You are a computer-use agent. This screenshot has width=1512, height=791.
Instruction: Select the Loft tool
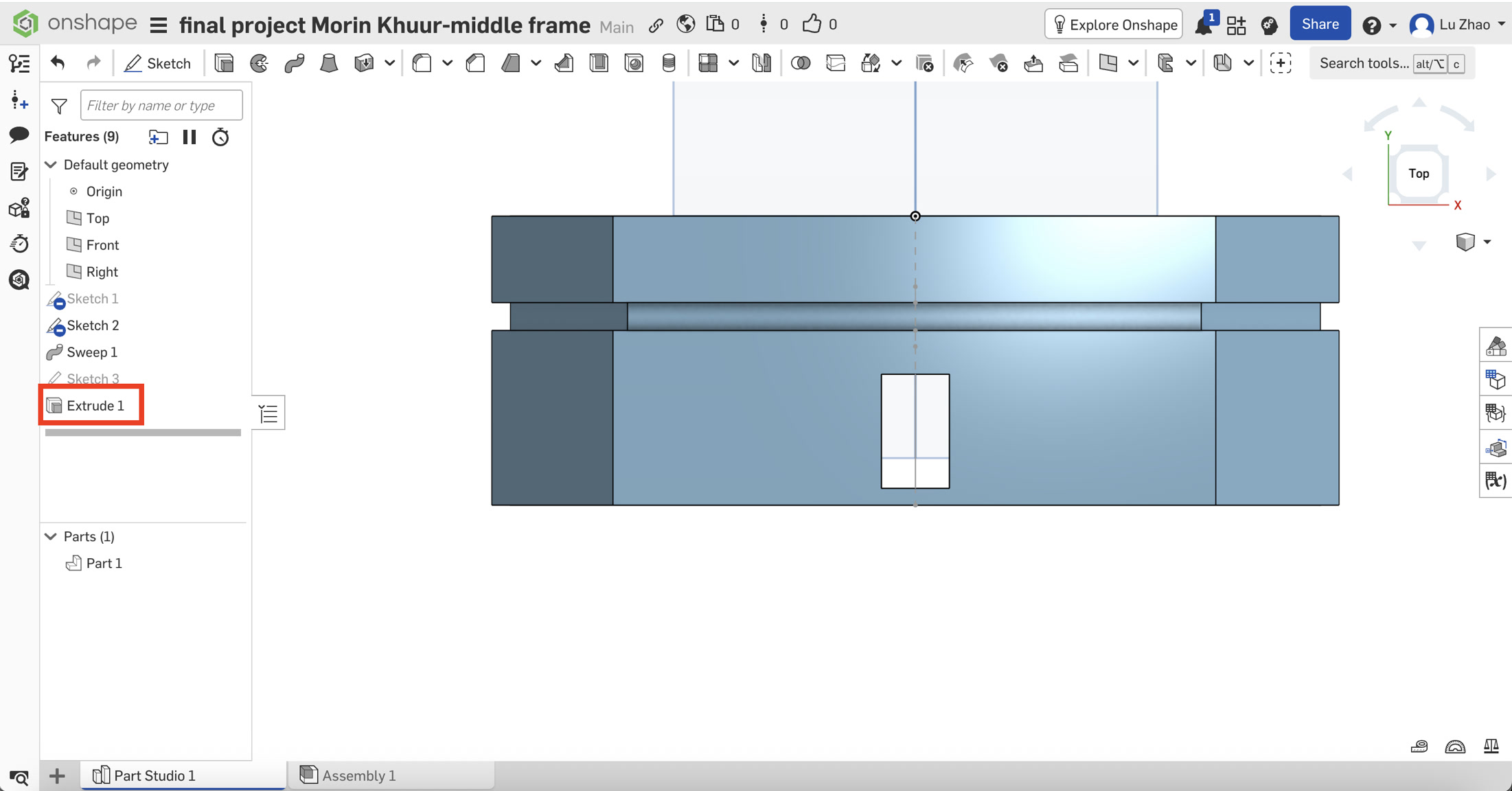tap(329, 63)
